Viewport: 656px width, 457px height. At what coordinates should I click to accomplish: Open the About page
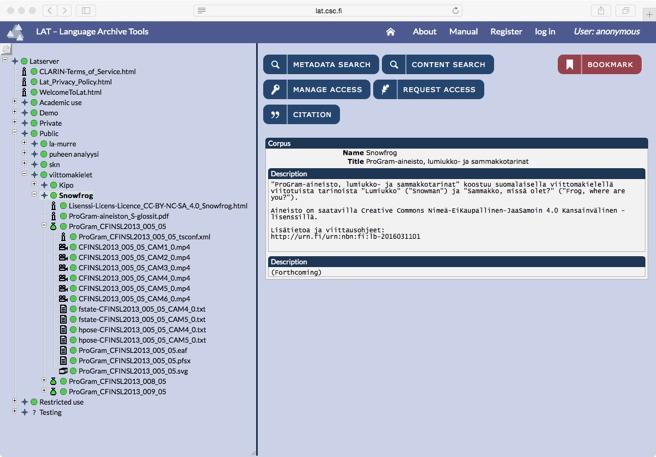tap(424, 32)
